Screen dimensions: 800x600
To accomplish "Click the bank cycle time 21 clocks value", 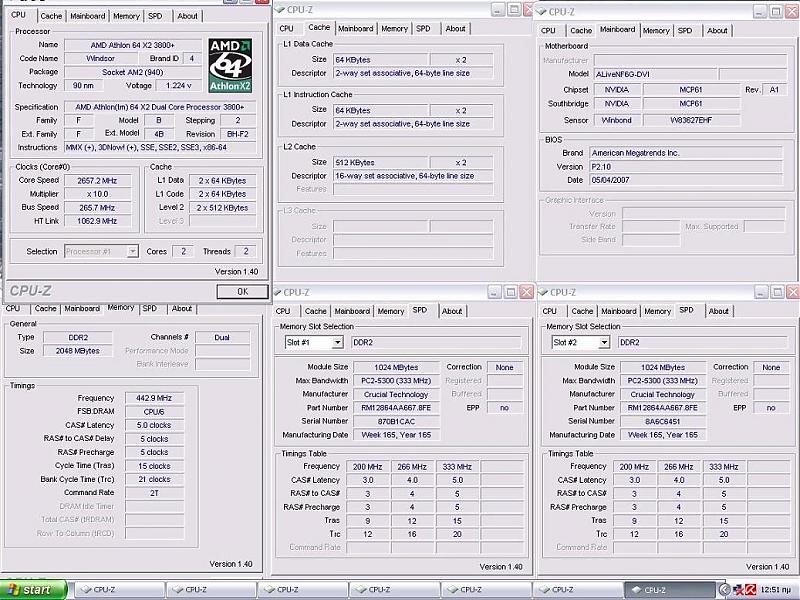I will coord(154,479).
